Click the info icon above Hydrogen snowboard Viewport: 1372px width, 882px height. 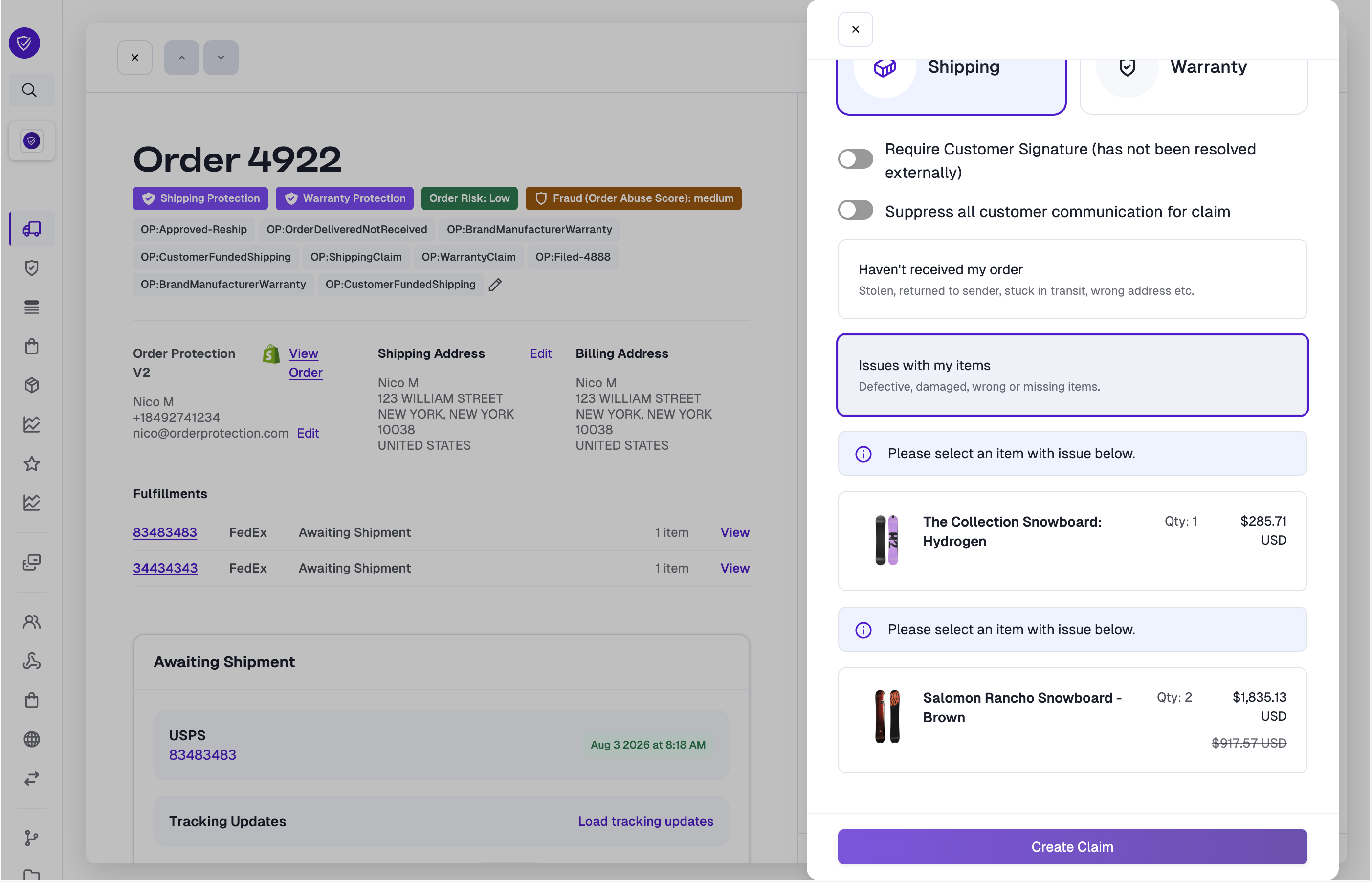pyautogui.click(x=863, y=454)
